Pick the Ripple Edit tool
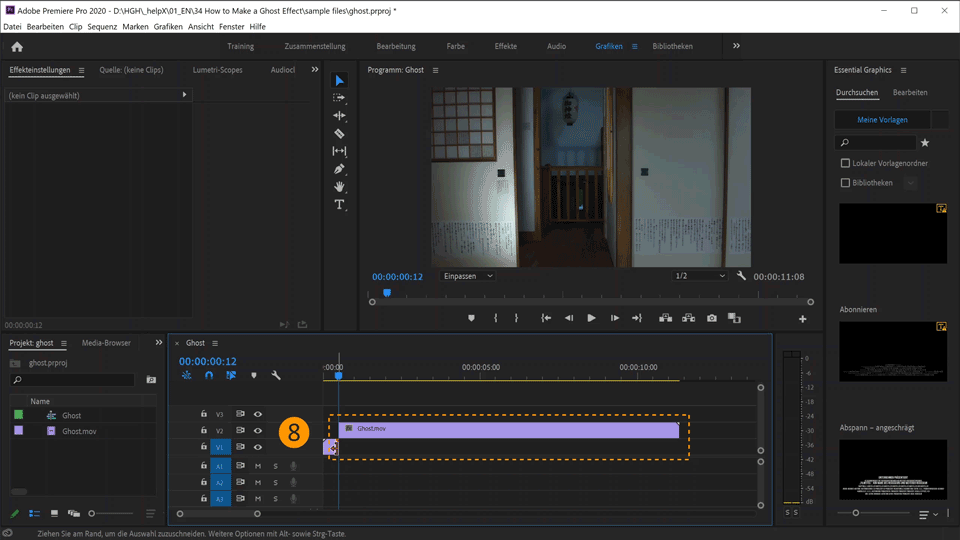This screenshot has height=540, width=960. [339, 116]
